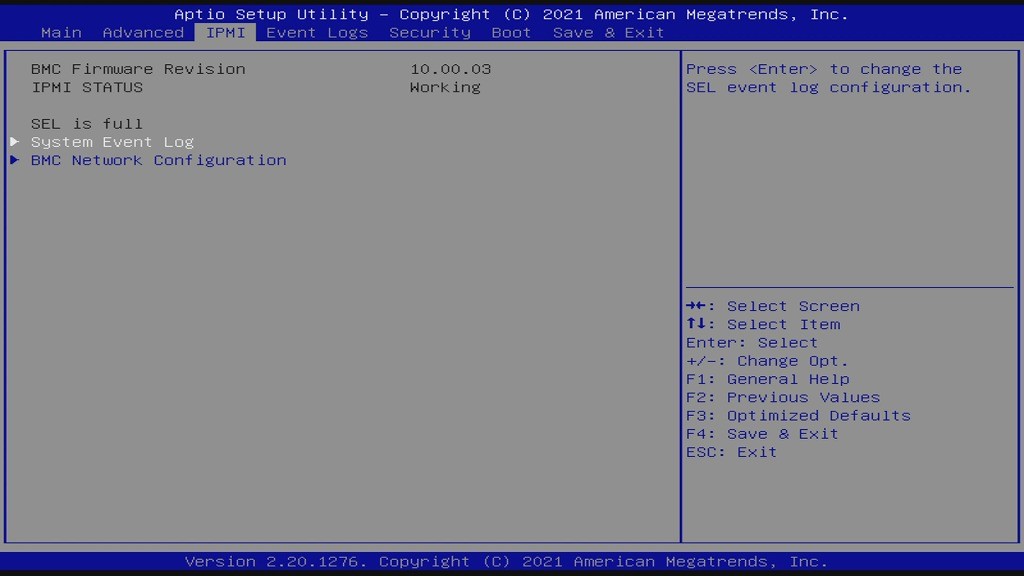Go to the Event Logs tab
The image size is (1024, 576).
click(x=317, y=33)
